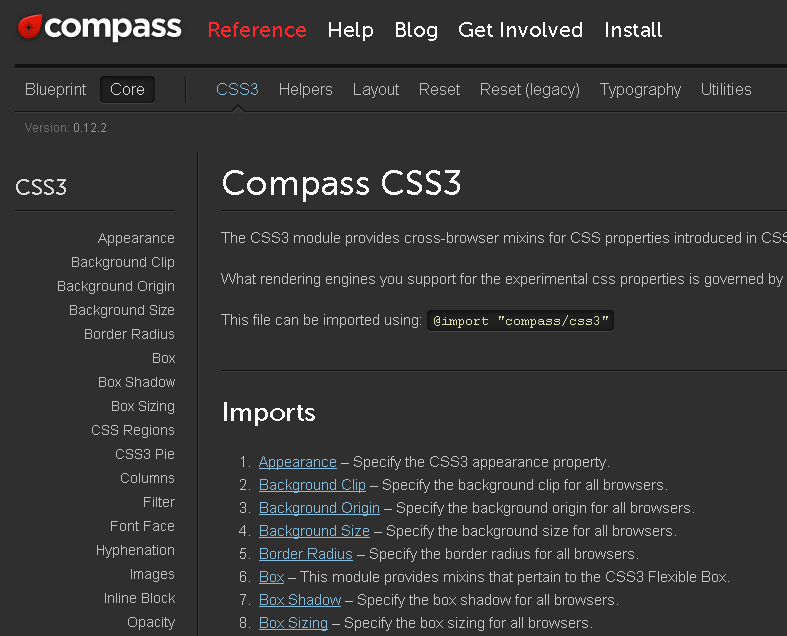Select the Core framework button
This screenshot has width=787, height=636.
tap(127, 89)
